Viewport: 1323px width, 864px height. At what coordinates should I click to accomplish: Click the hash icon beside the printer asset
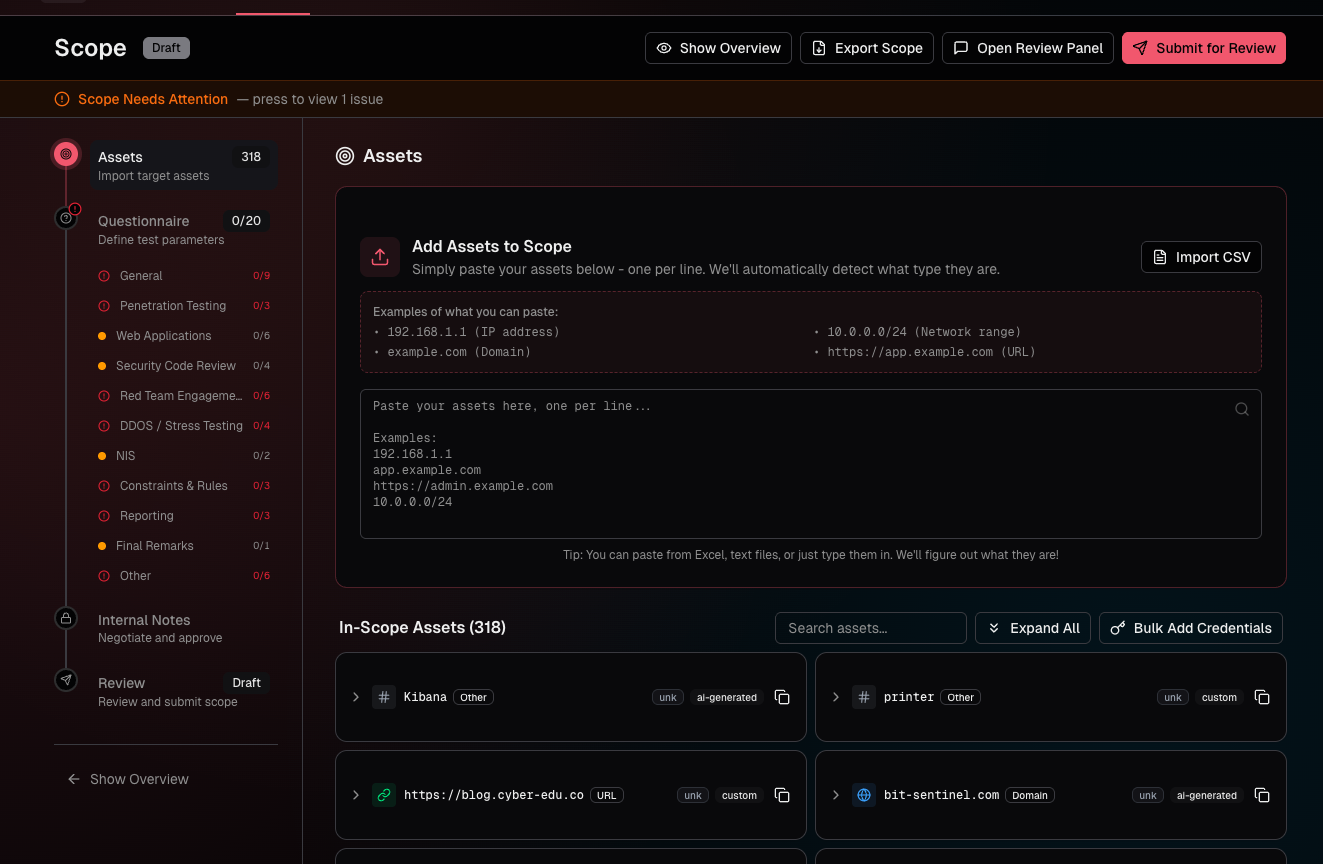[x=864, y=697]
